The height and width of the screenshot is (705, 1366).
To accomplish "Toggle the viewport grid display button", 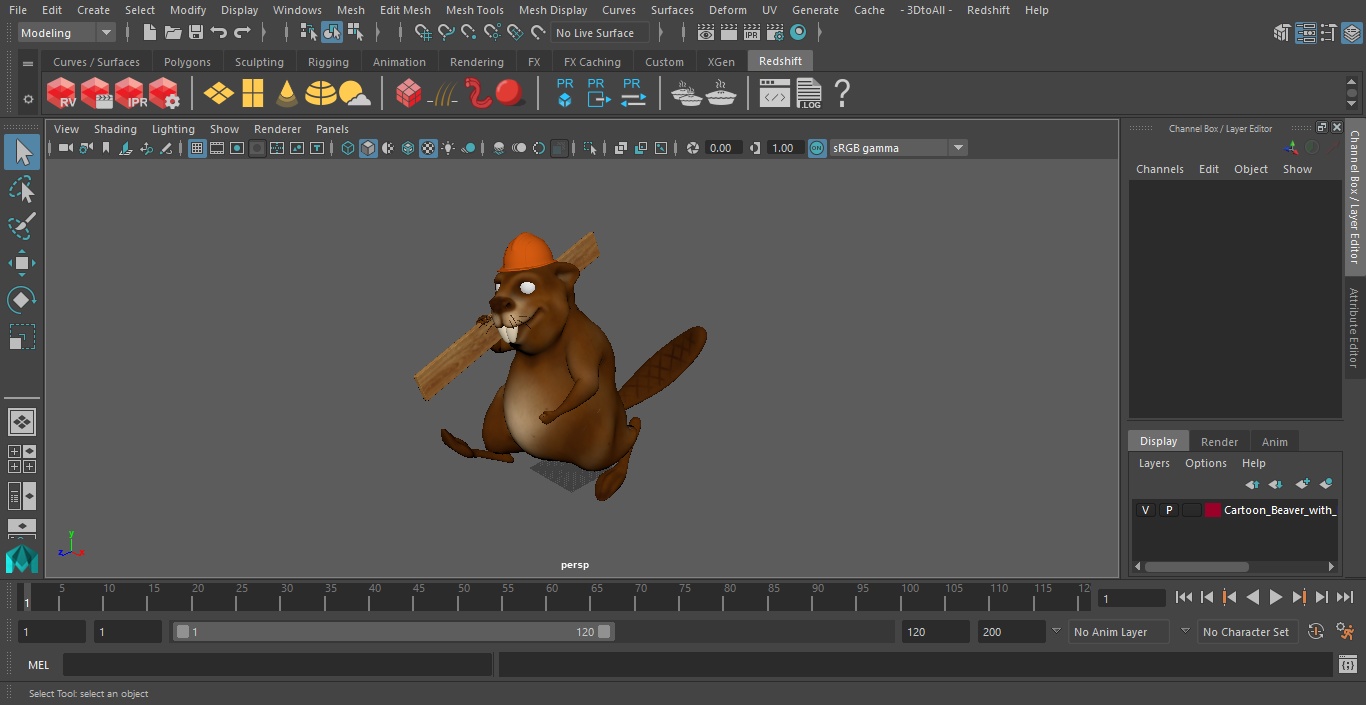I will (x=197, y=148).
